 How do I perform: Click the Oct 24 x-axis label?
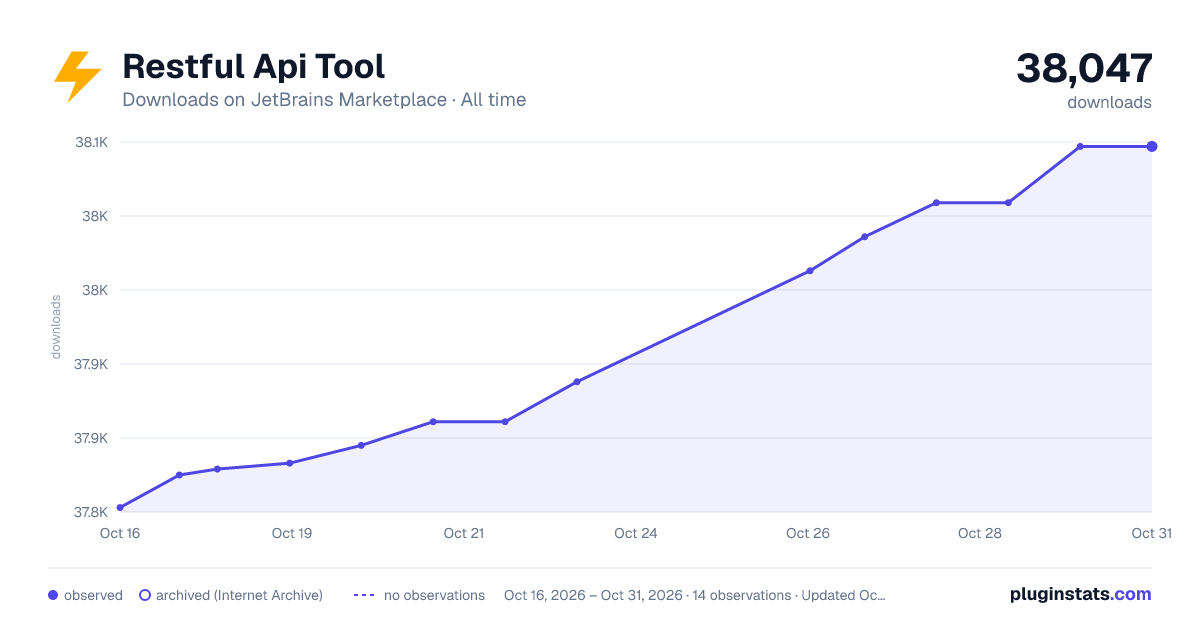pos(636,533)
